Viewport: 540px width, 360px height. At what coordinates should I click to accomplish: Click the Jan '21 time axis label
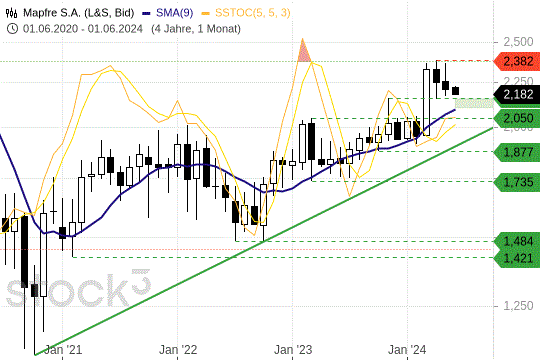tap(63, 350)
